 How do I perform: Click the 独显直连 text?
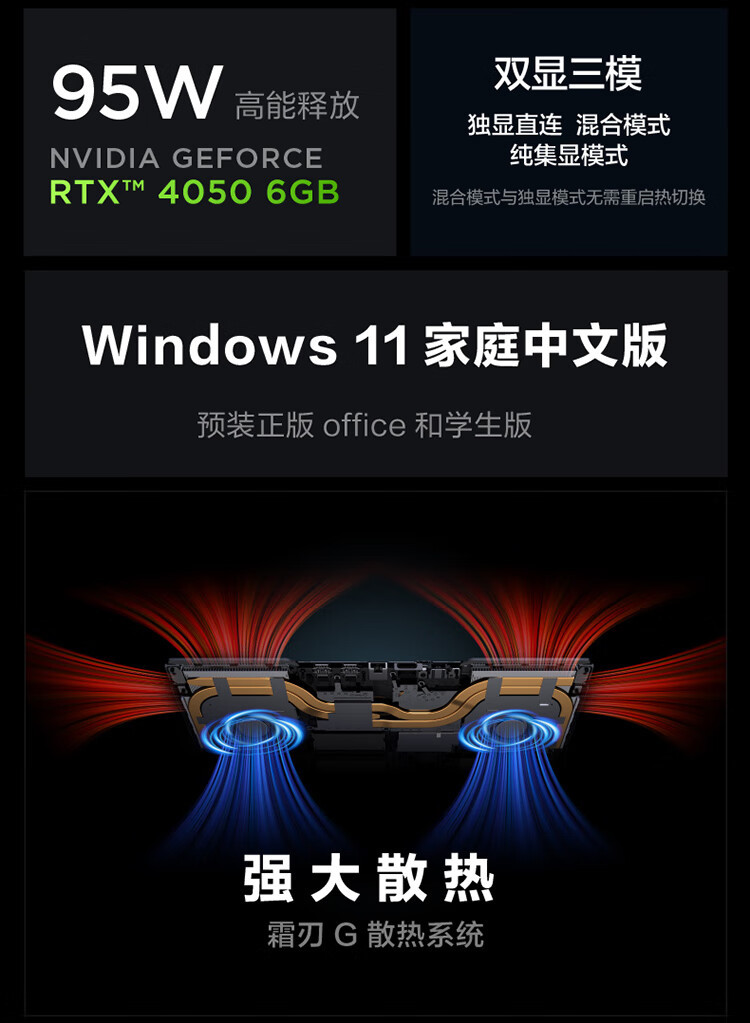pyautogui.click(x=515, y=125)
